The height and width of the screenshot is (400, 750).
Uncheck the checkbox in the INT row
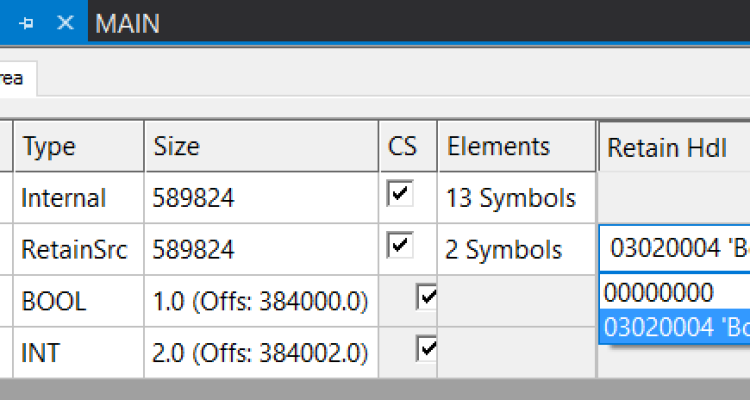pyautogui.click(x=427, y=349)
